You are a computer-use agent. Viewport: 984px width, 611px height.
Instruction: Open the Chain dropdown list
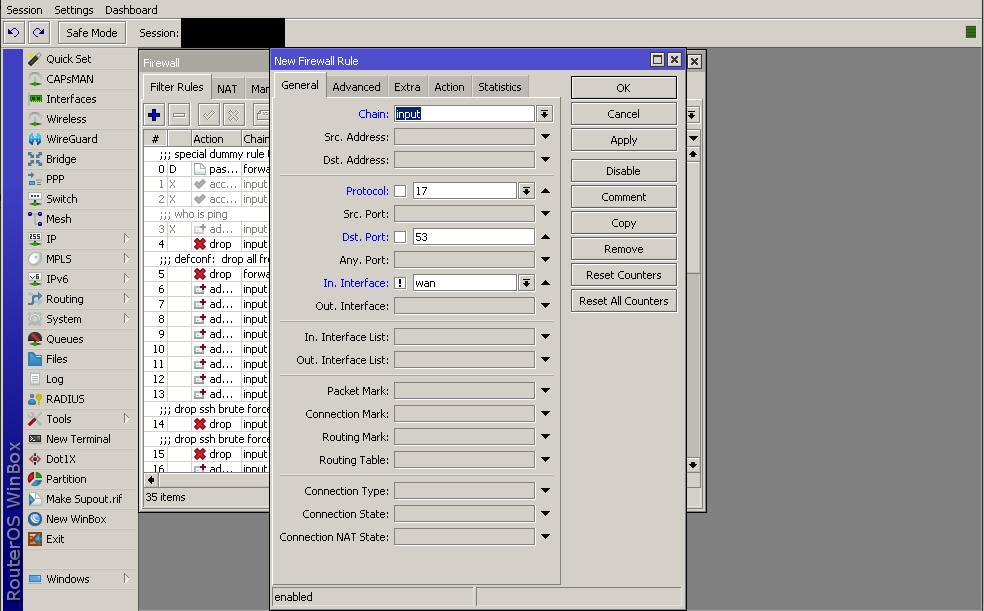[x=545, y=114]
